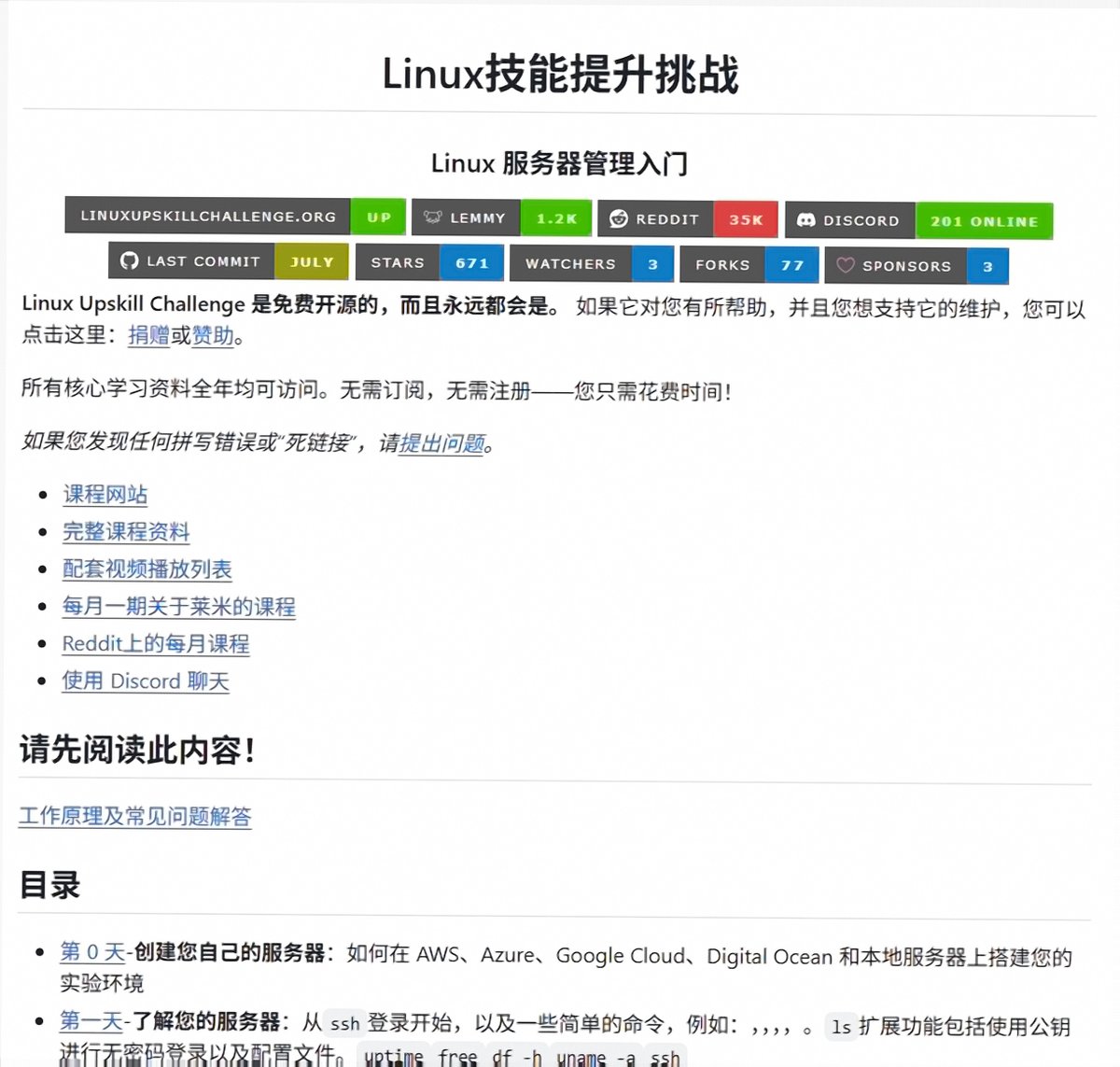Click the Discord 201 online badge
Screen dimensions: 1120x1067
click(x=919, y=220)
